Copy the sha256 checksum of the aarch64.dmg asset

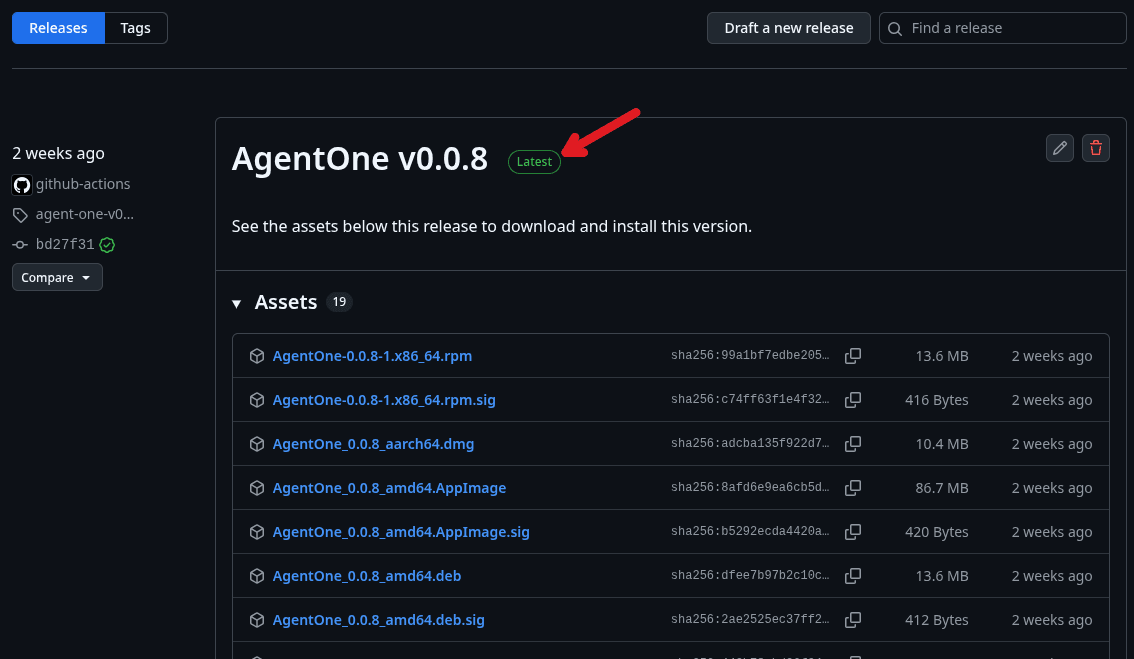[x=853, y=443]
